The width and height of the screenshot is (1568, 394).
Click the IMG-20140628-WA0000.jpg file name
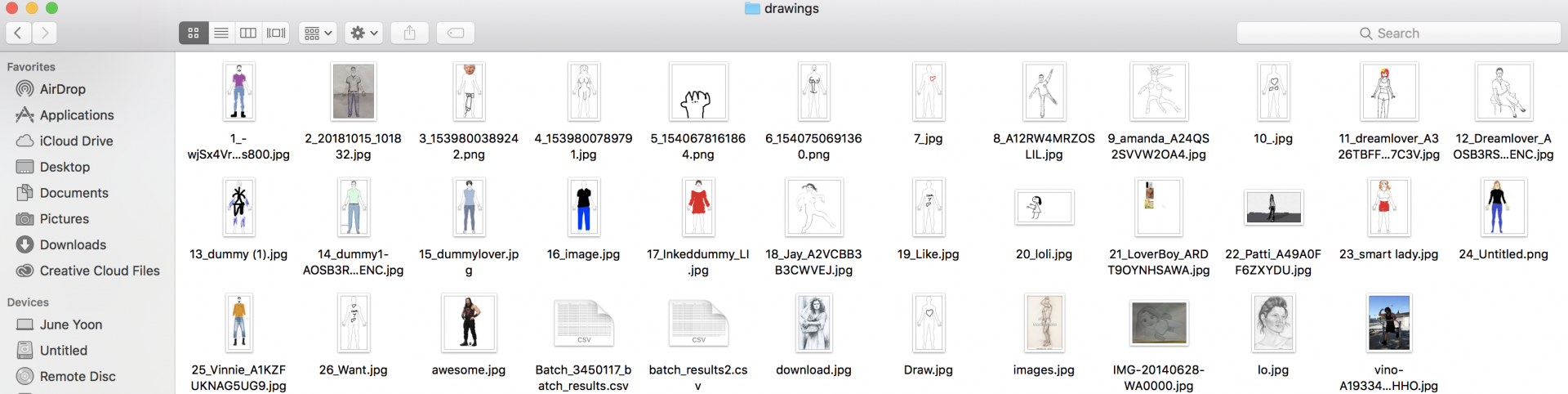[1159, 378]
